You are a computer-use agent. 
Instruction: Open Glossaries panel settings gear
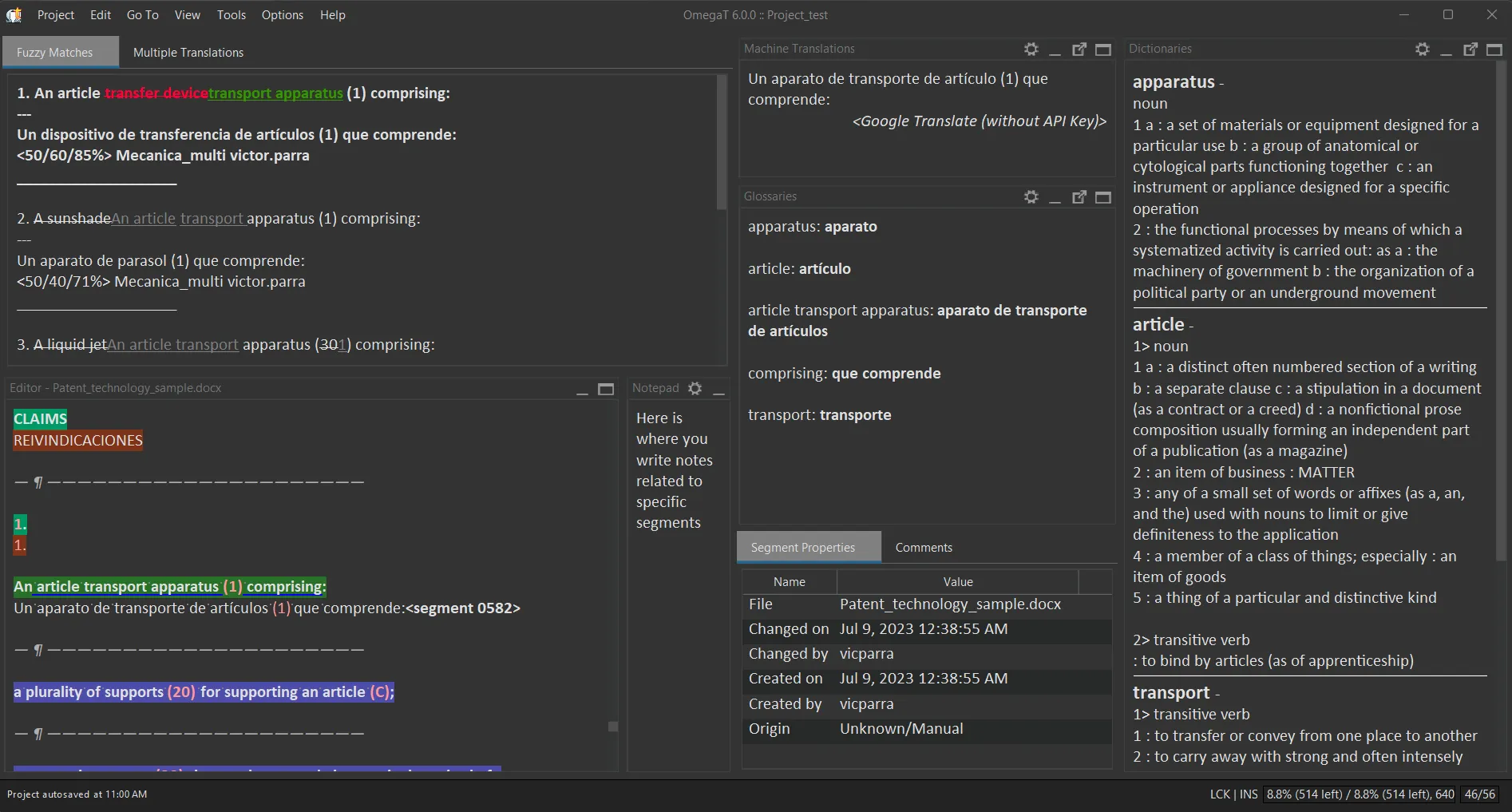1031,196
